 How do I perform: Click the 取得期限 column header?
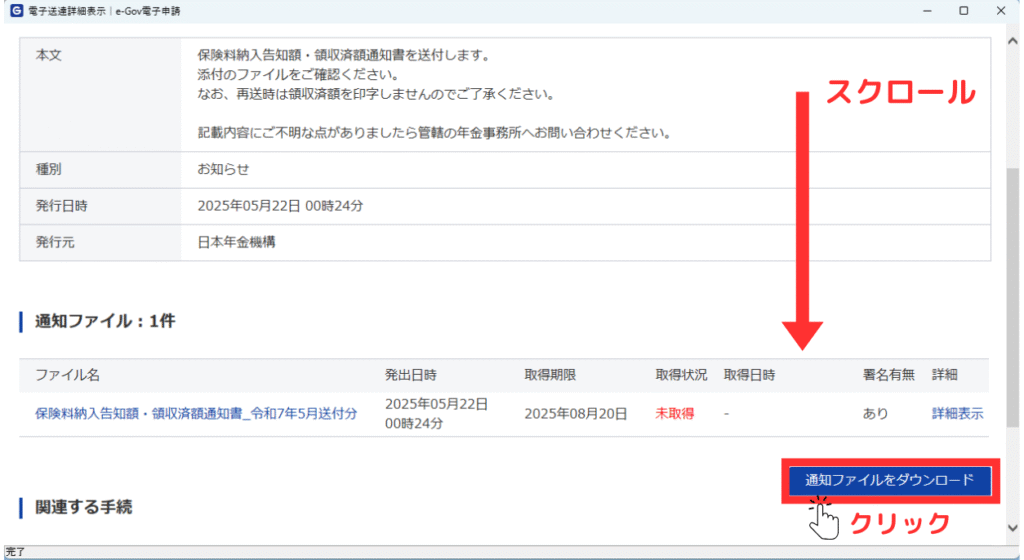(x=550, y=375)
